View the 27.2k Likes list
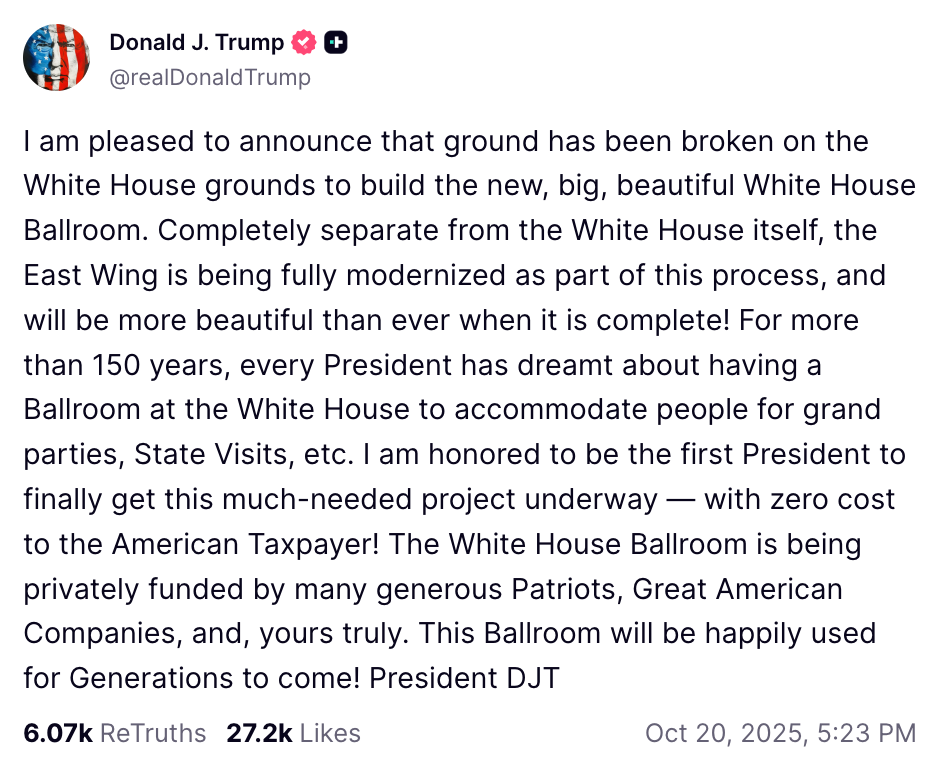 click(293, 733)
